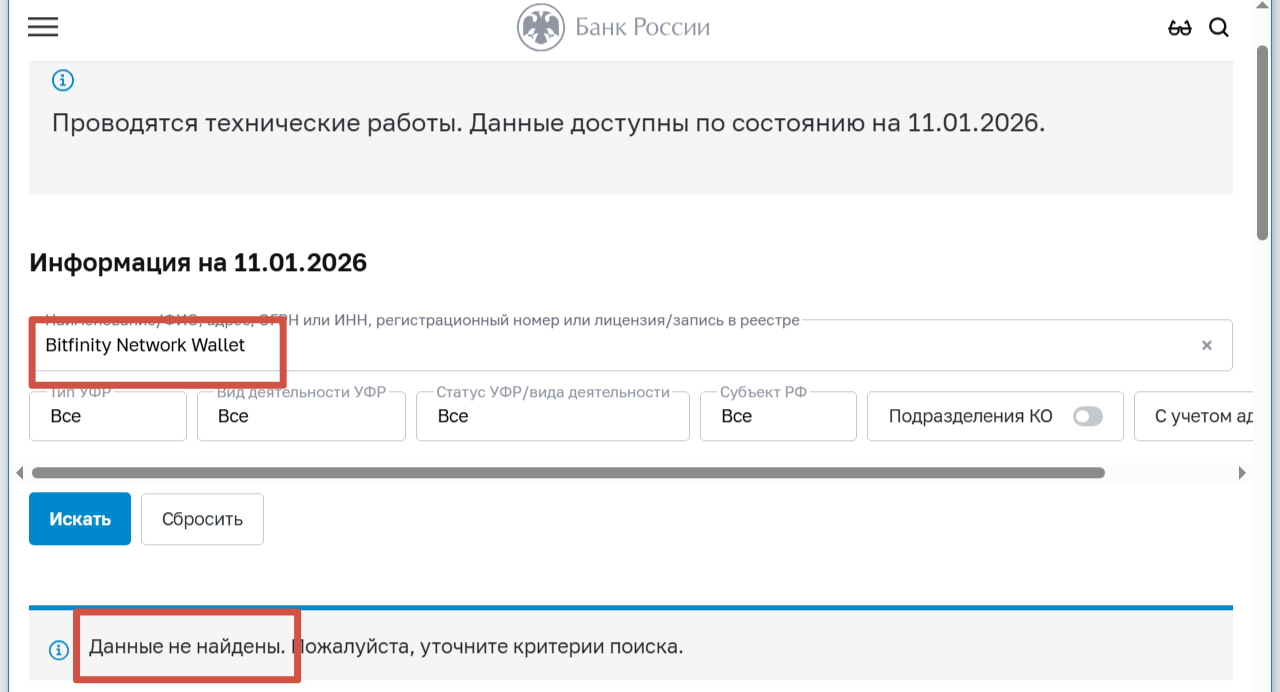Viewport: 1280px width, 692px height.
Task: Open the 'Тип УФР' dropdown
Action: pyautogui.click(x=108, y=416)
